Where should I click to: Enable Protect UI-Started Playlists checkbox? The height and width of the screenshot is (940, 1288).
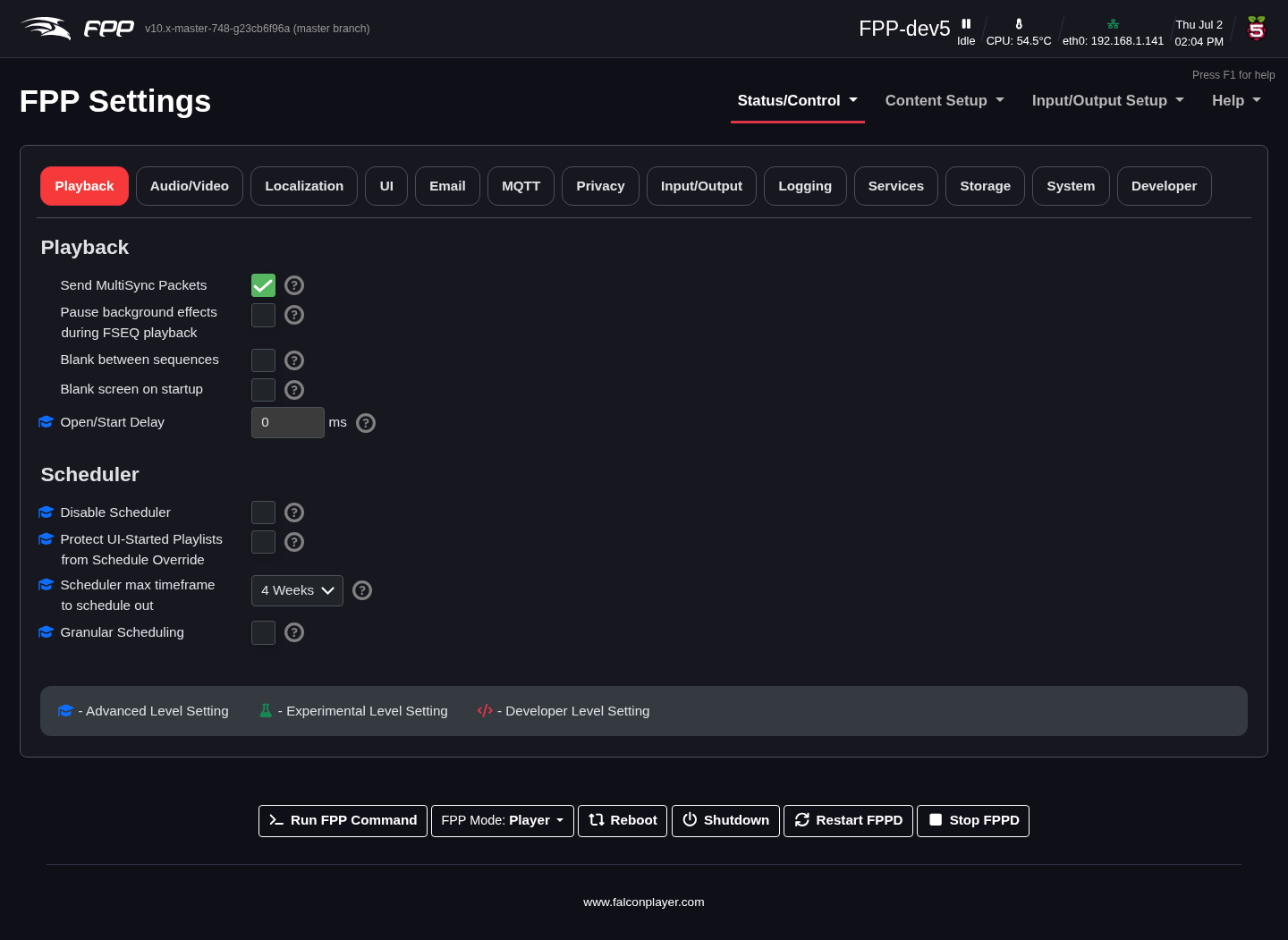coord(263,542)
